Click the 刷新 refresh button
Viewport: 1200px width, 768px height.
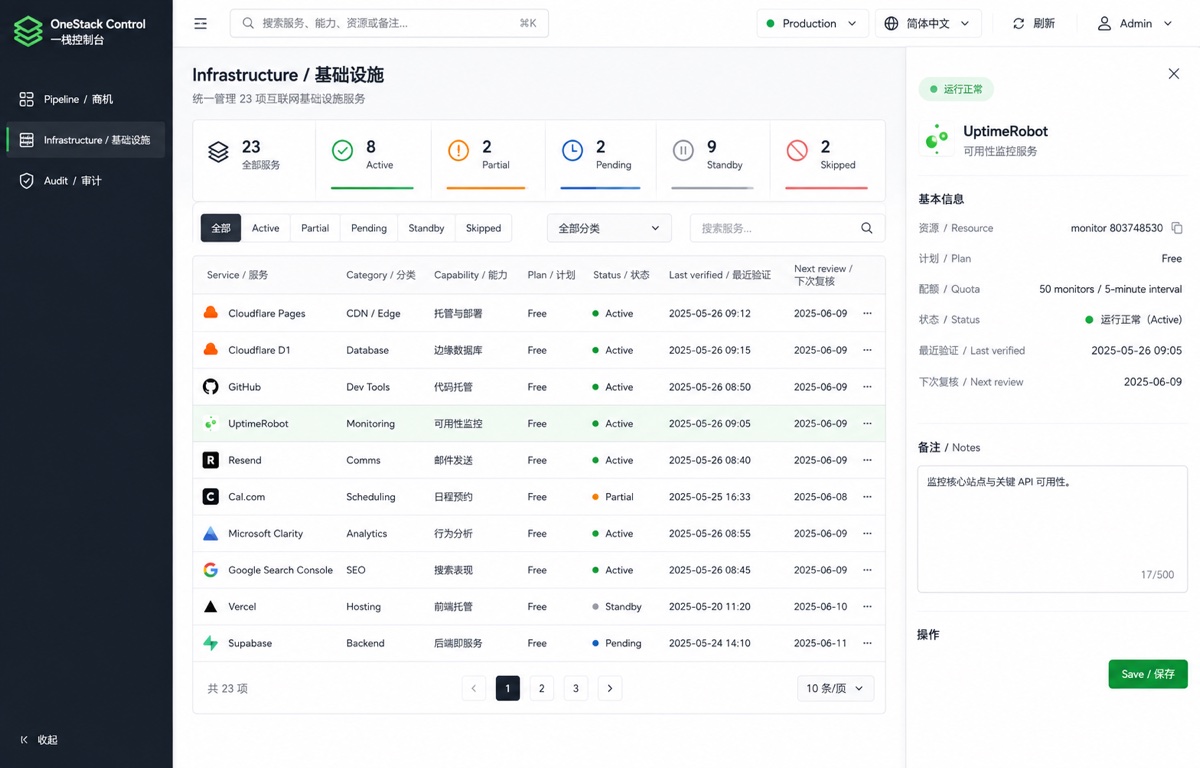[1033, 23]
